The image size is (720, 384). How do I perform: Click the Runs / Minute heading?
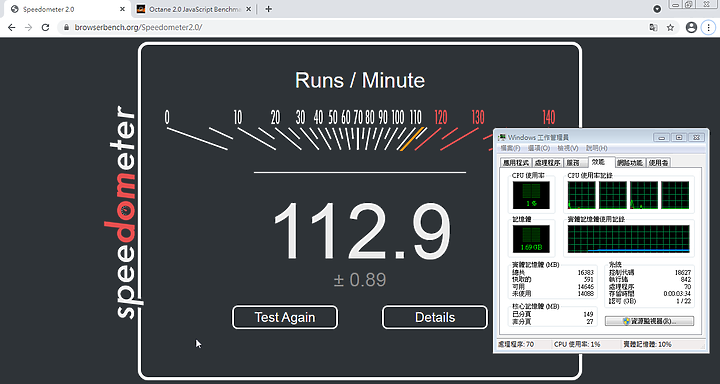click(x=360, y=80)
